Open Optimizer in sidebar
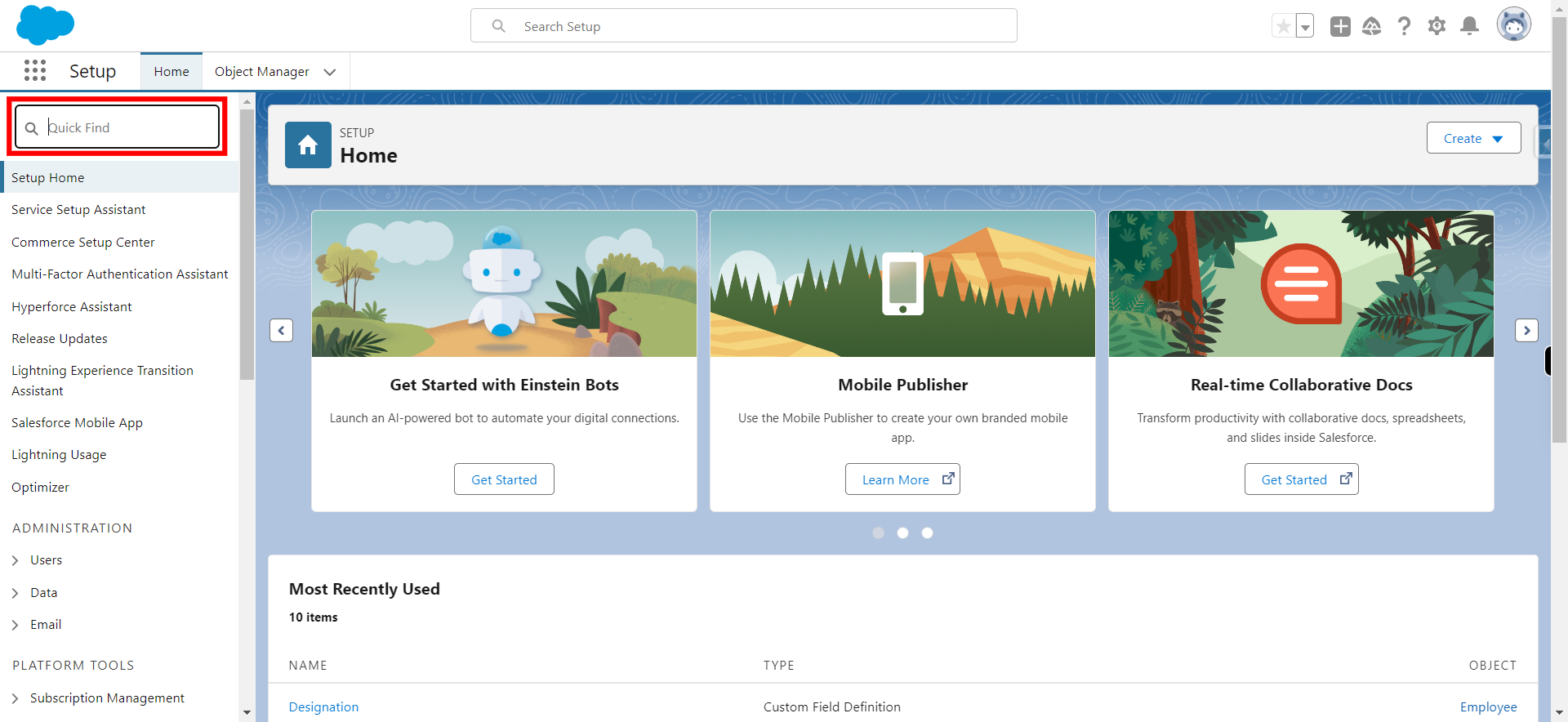The width and height of the screenshot is (1568, 722). [x=40, y=488]
